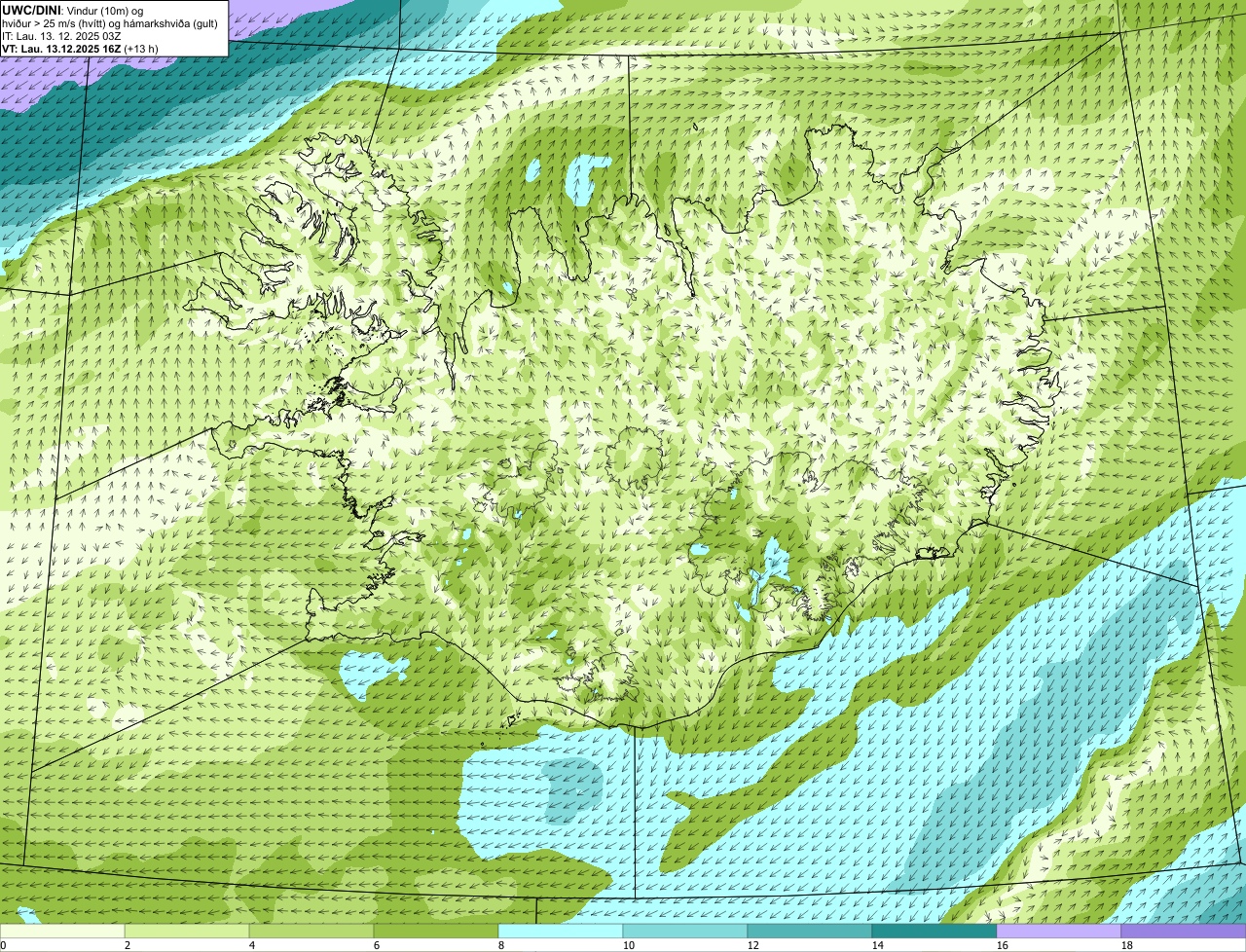Choose the 14–16 m/s dark teal legend swatch

[x=934, y=931]
